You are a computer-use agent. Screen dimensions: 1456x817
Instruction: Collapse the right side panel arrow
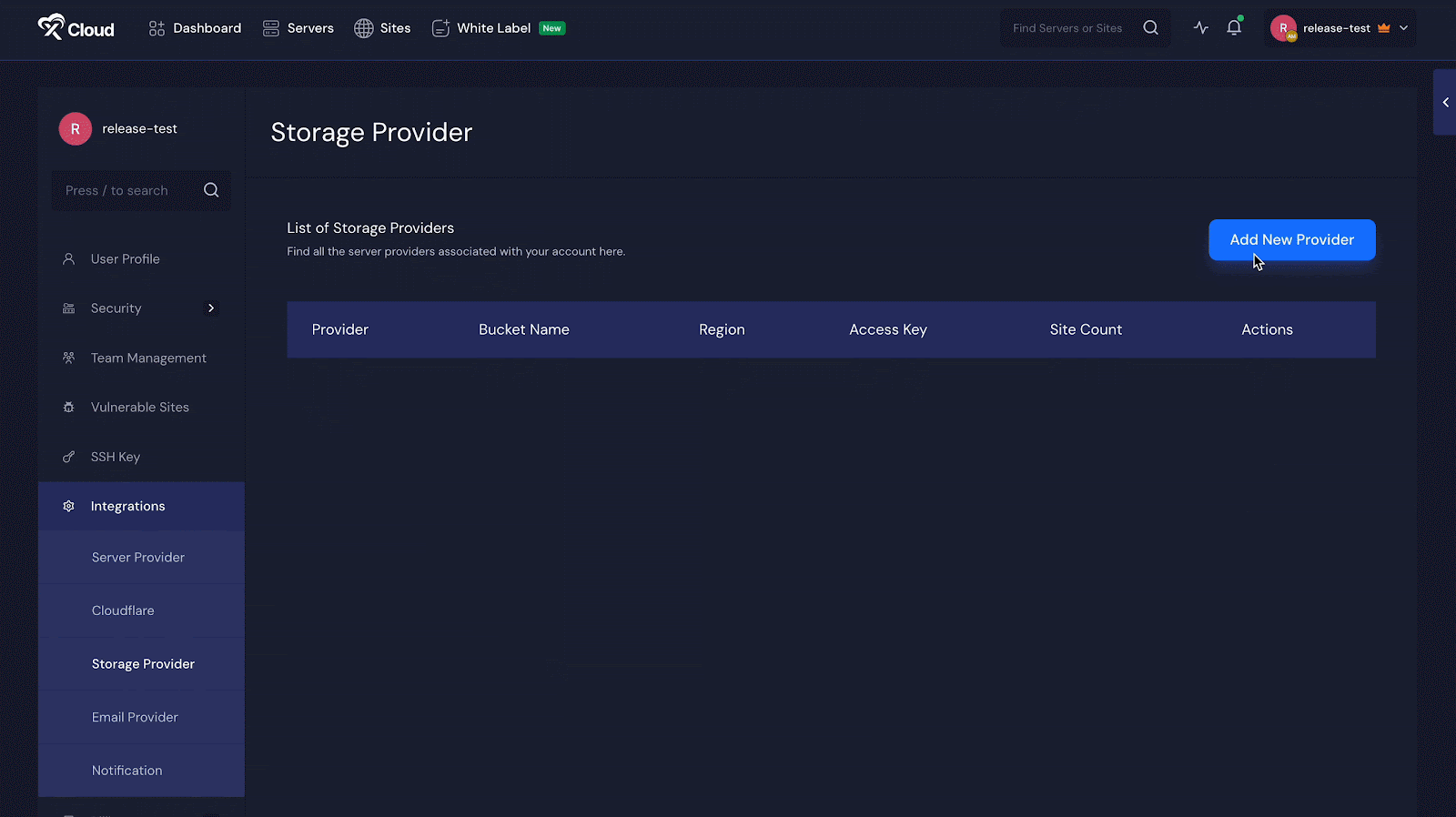(x=1445, y=102)
